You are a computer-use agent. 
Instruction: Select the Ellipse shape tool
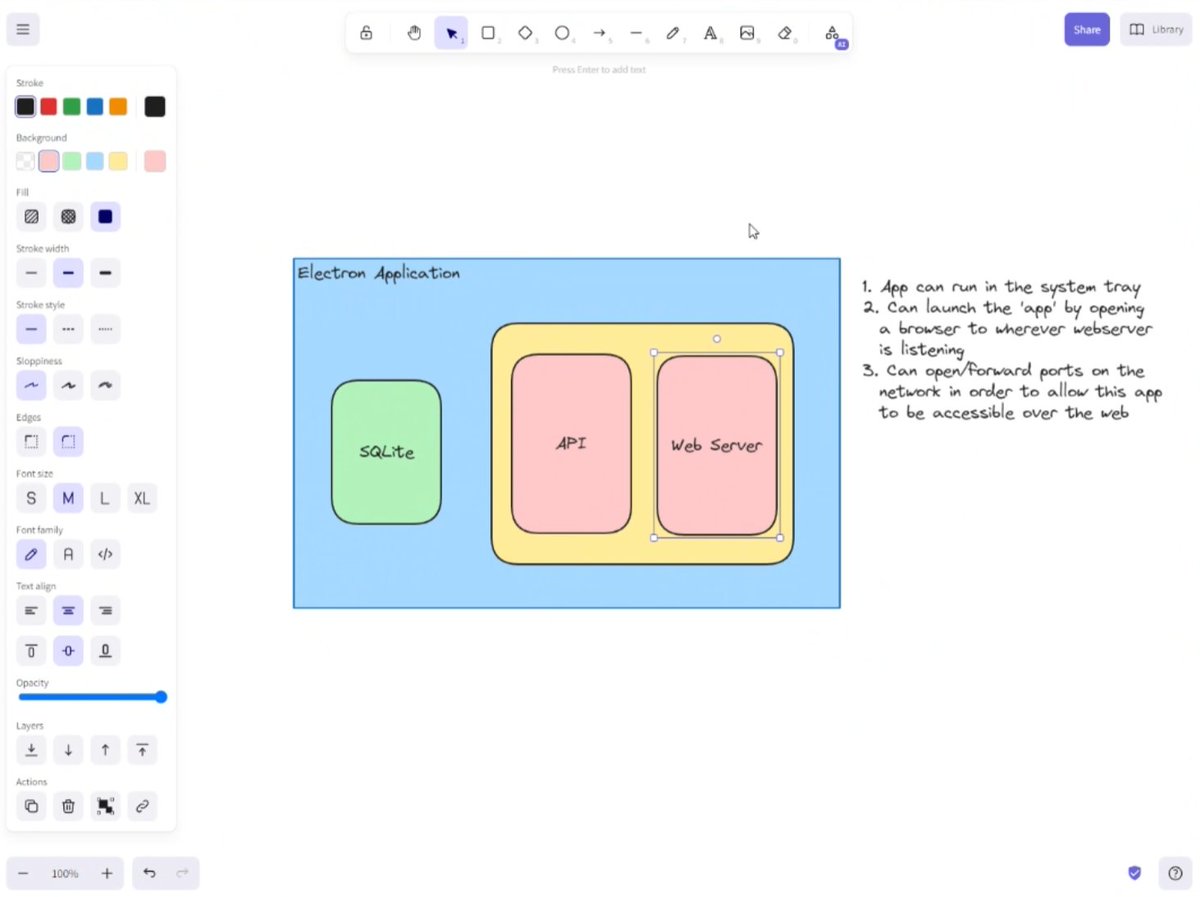tap(562, 33)
